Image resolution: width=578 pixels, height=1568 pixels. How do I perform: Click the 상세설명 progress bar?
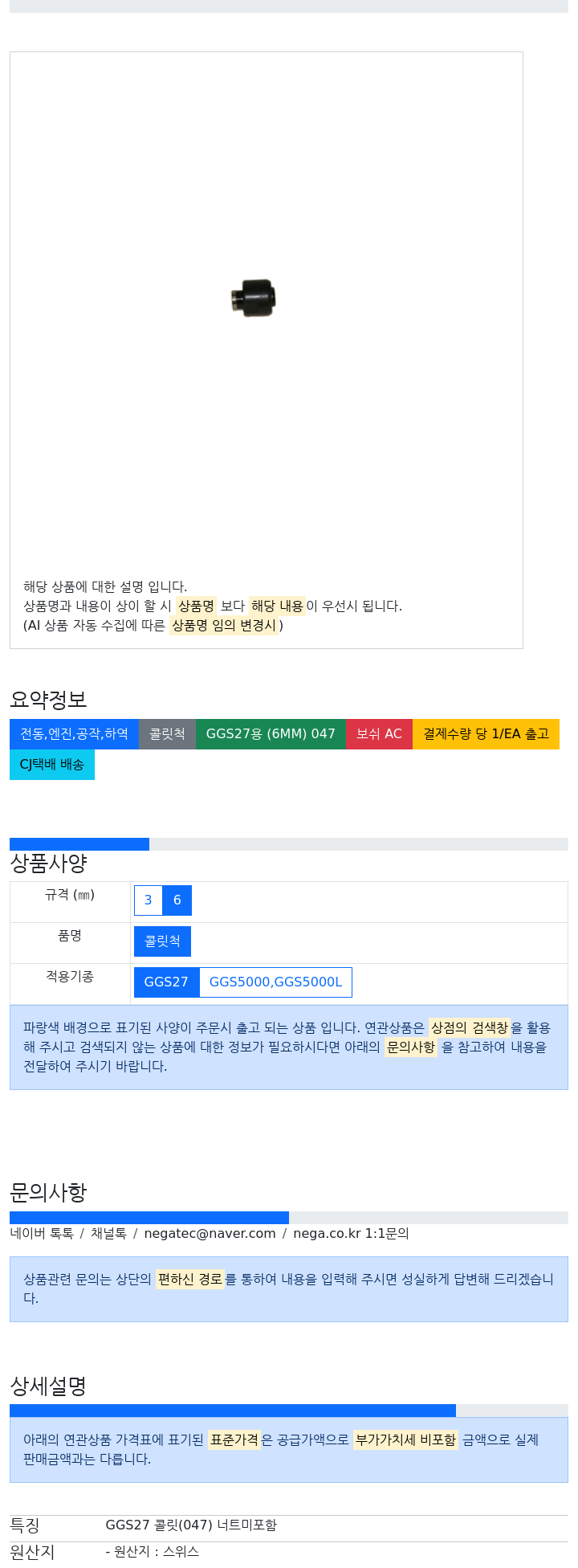pos(289,1411)
